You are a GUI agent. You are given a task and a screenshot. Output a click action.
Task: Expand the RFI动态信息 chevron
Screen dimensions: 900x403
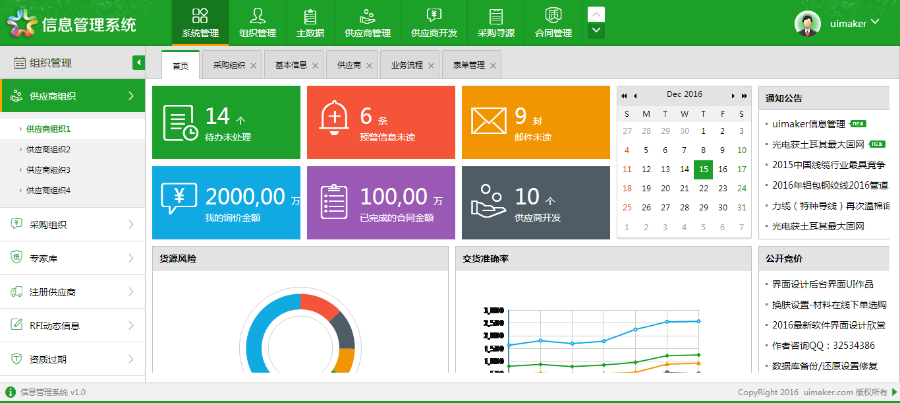pos(131,326)
